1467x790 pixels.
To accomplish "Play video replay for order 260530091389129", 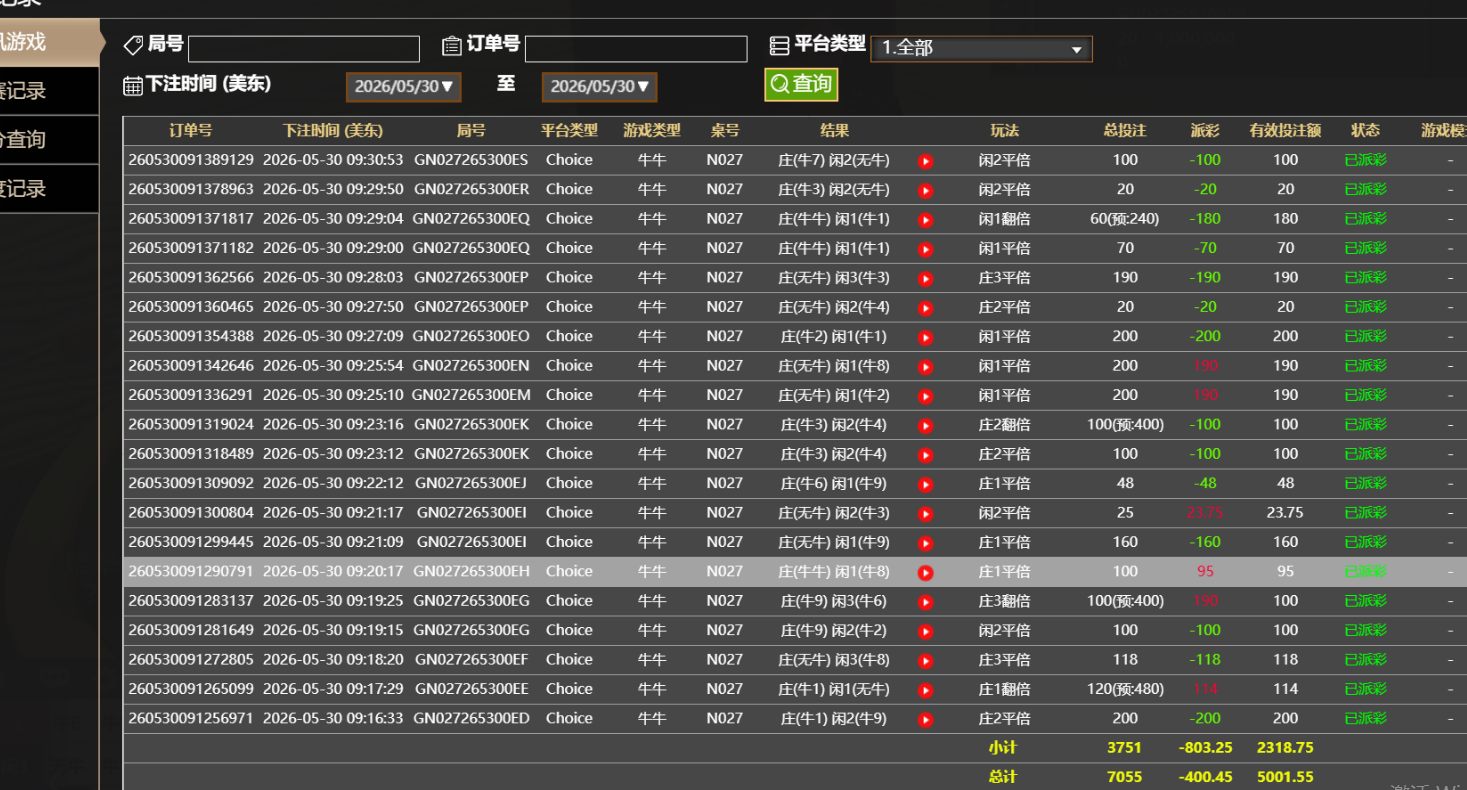I will click(926, 161).
